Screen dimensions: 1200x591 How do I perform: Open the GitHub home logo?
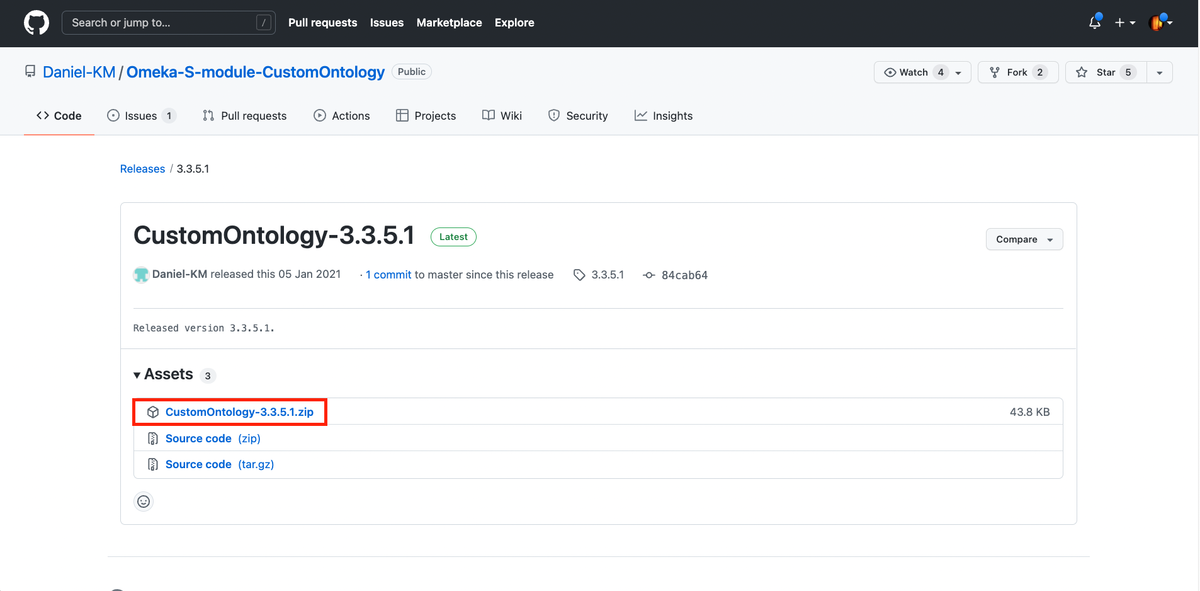coord(36,22)
